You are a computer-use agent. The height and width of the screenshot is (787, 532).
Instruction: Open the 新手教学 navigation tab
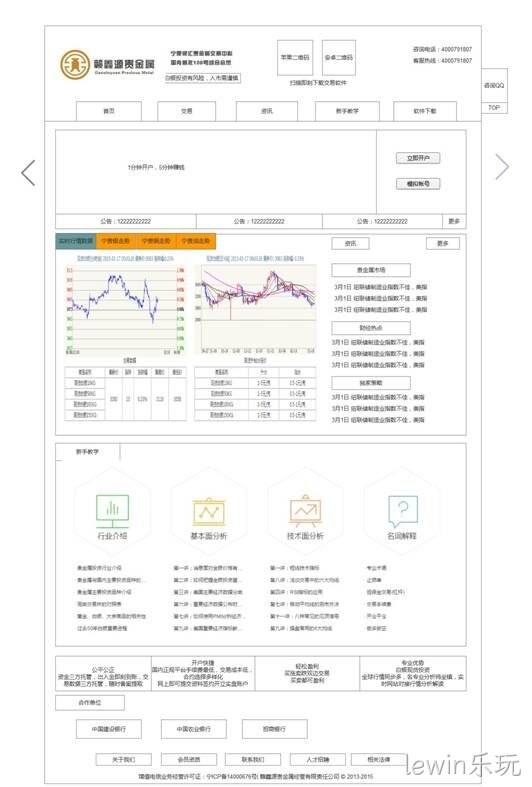click(347, 111)
